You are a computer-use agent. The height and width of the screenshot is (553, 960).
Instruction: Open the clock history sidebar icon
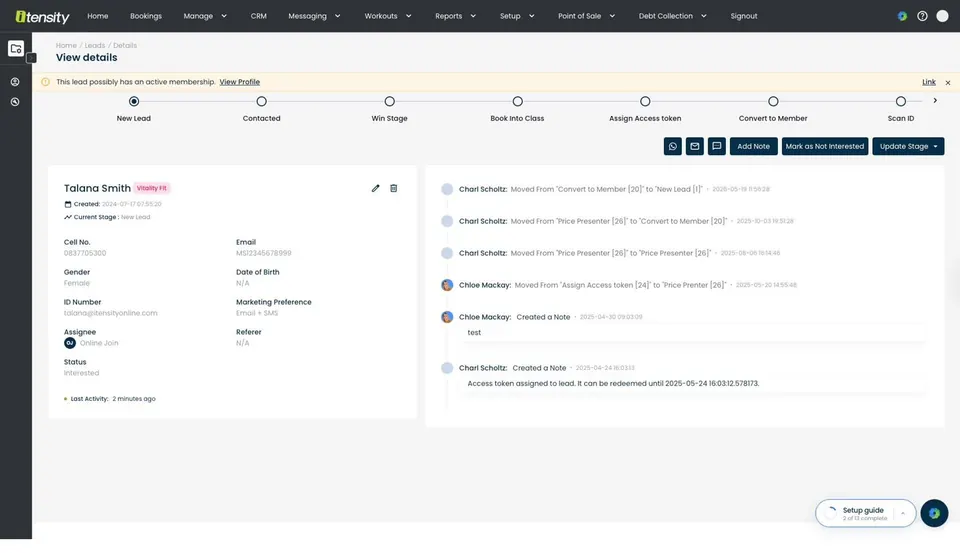(x=15, y=102)
